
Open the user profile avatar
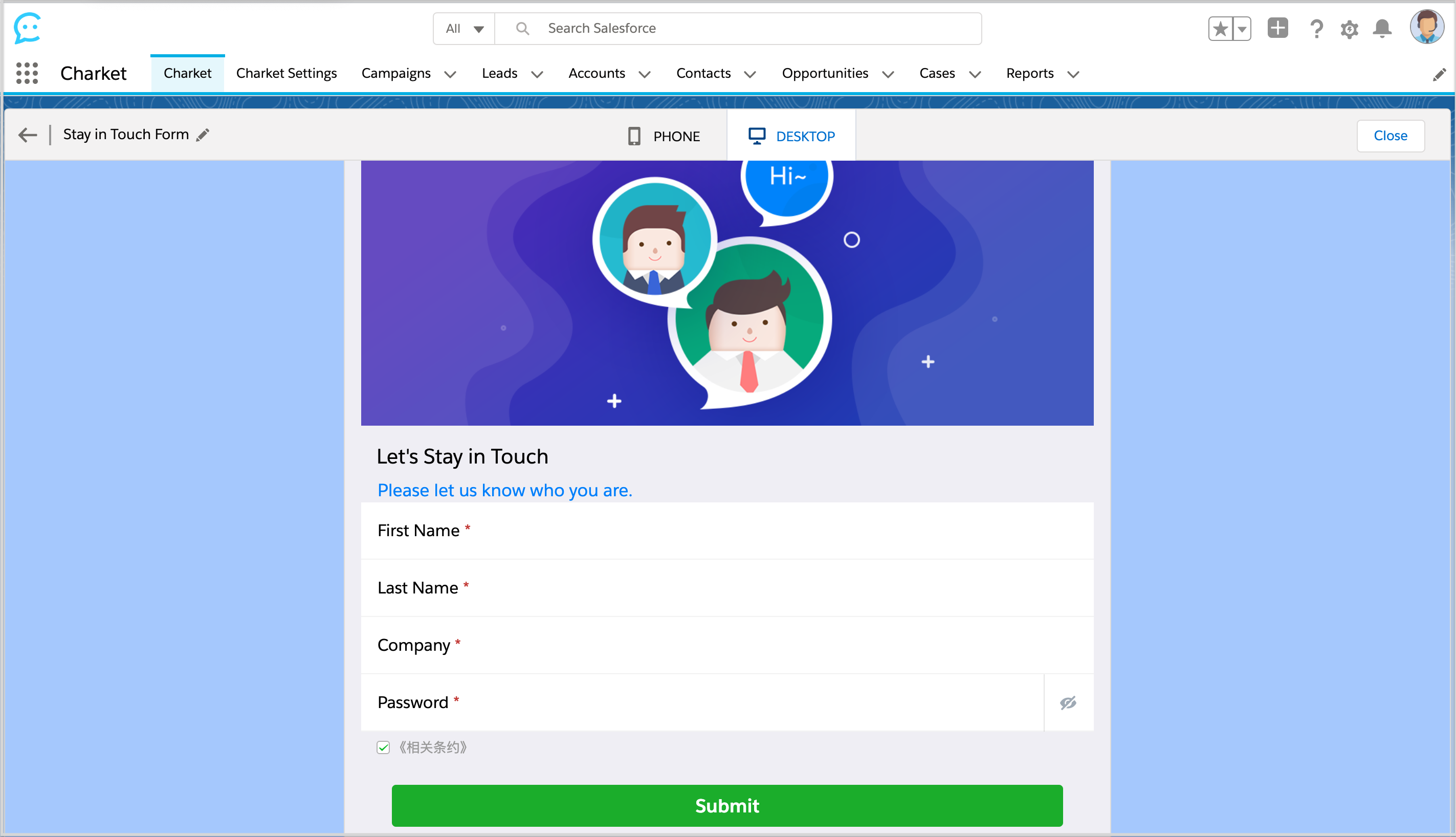click(x=1427, y=27)
